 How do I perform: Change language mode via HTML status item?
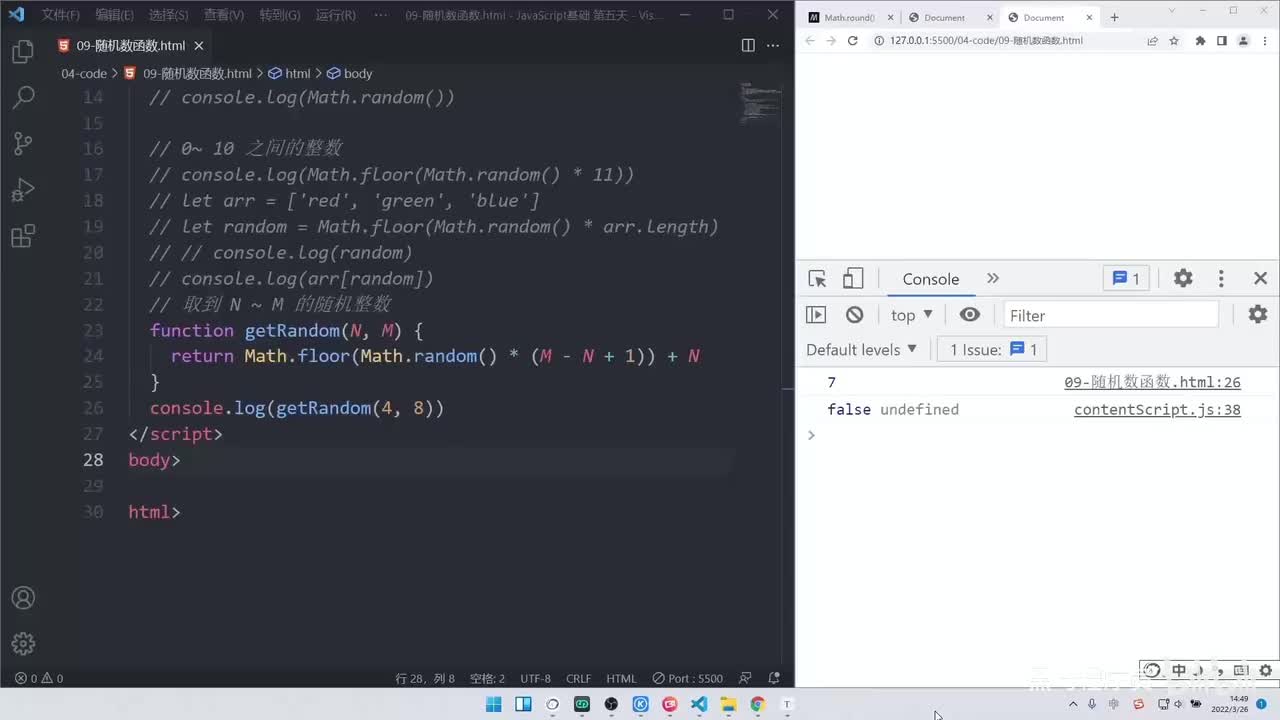coord(621,678)
